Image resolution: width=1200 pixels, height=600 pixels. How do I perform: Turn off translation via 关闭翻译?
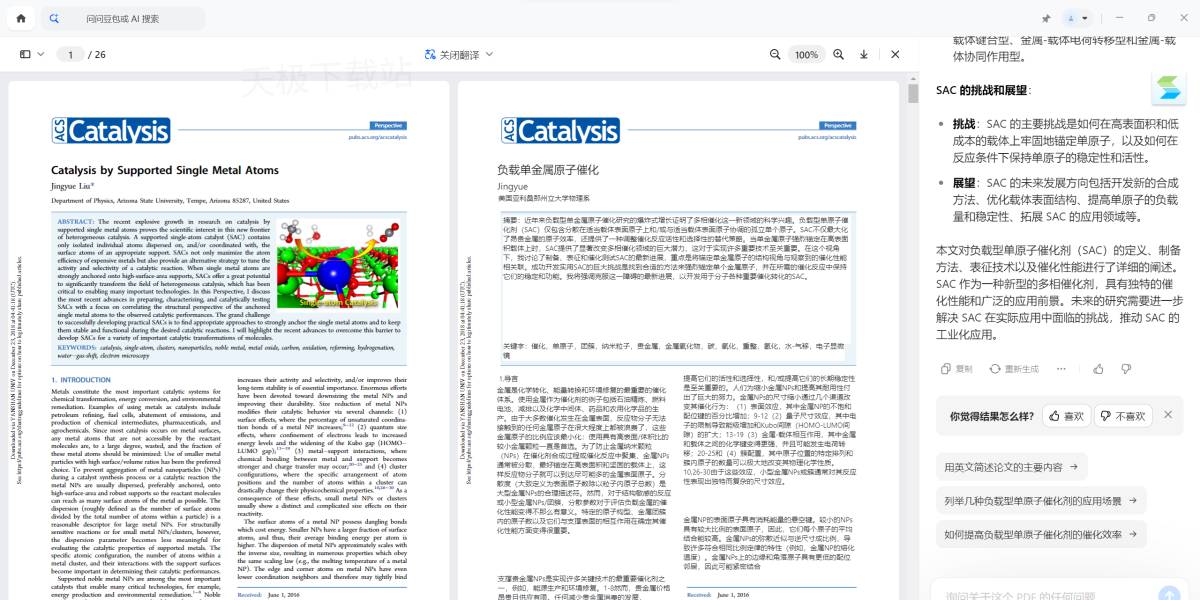coord(452,54)
